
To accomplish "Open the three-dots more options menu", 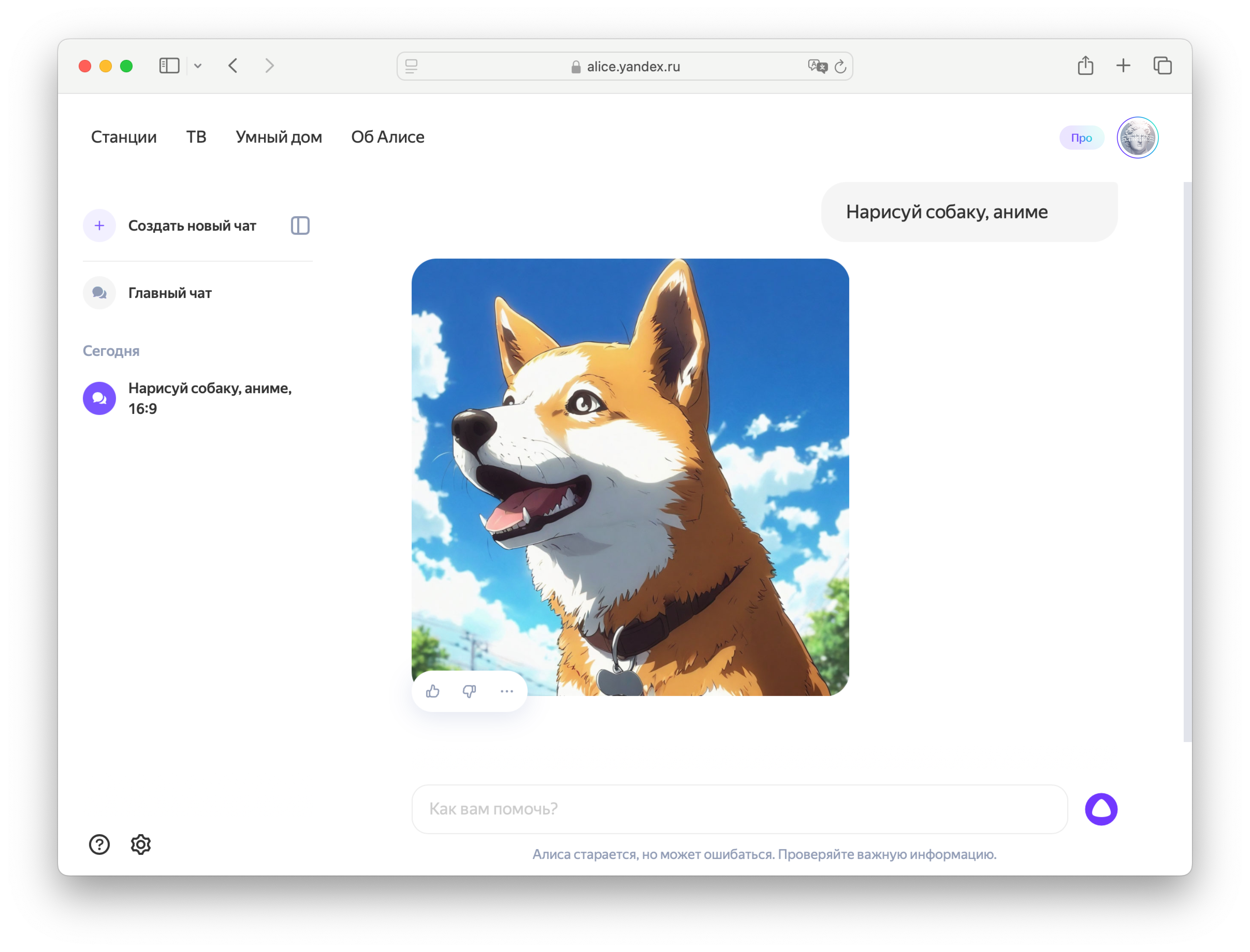I will coord(507,691).
